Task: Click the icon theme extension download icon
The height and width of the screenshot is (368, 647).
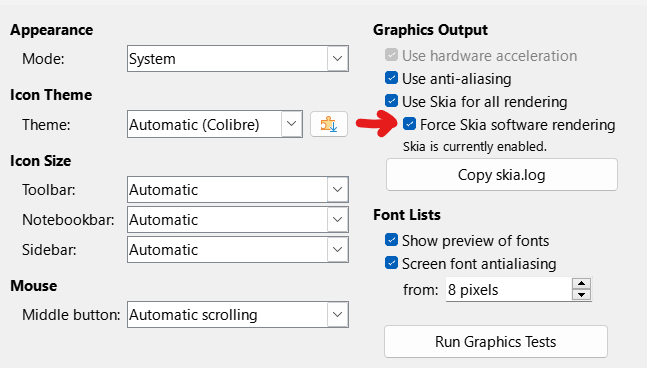Action: [329, 124]
